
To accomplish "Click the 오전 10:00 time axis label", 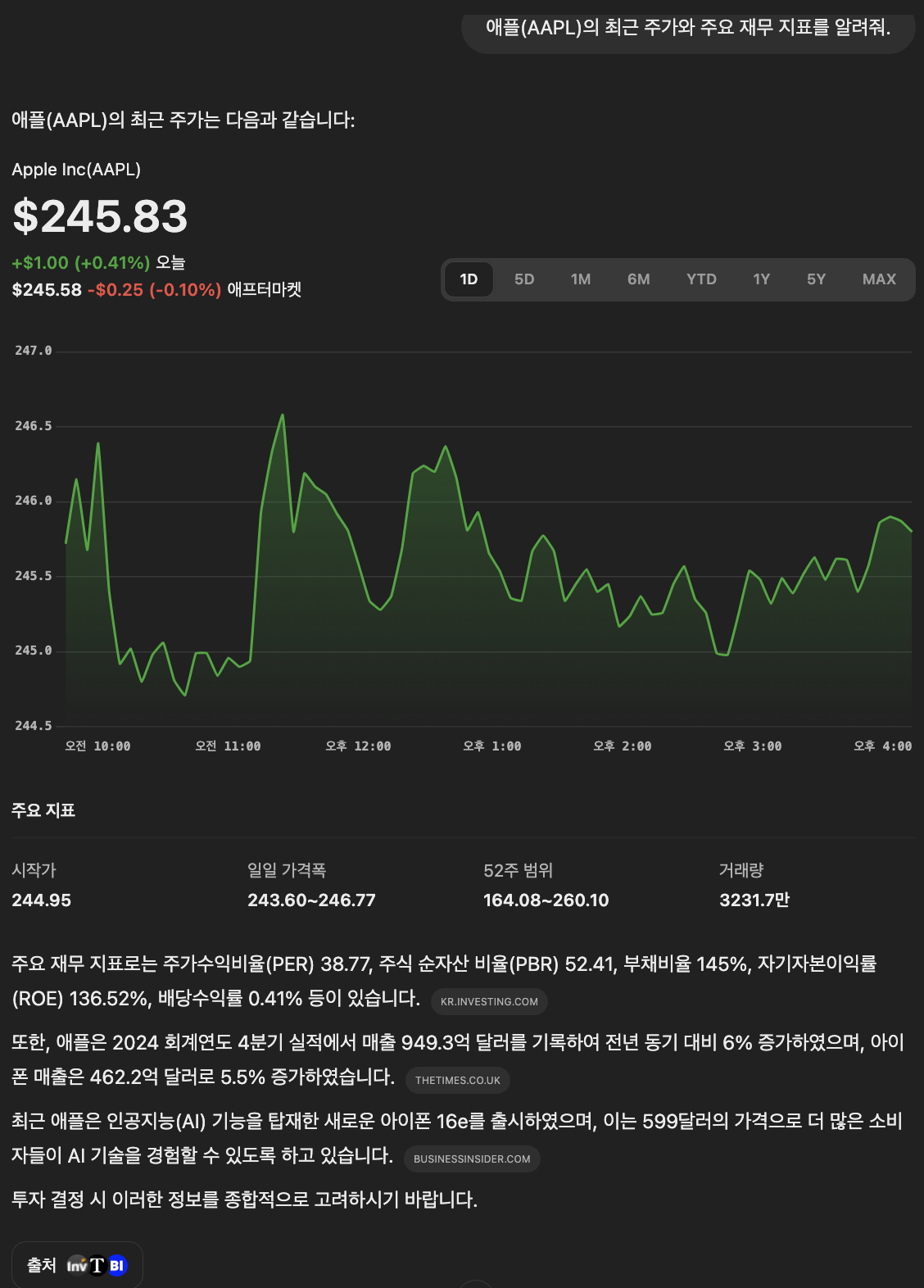I will (x=97, y=746).
